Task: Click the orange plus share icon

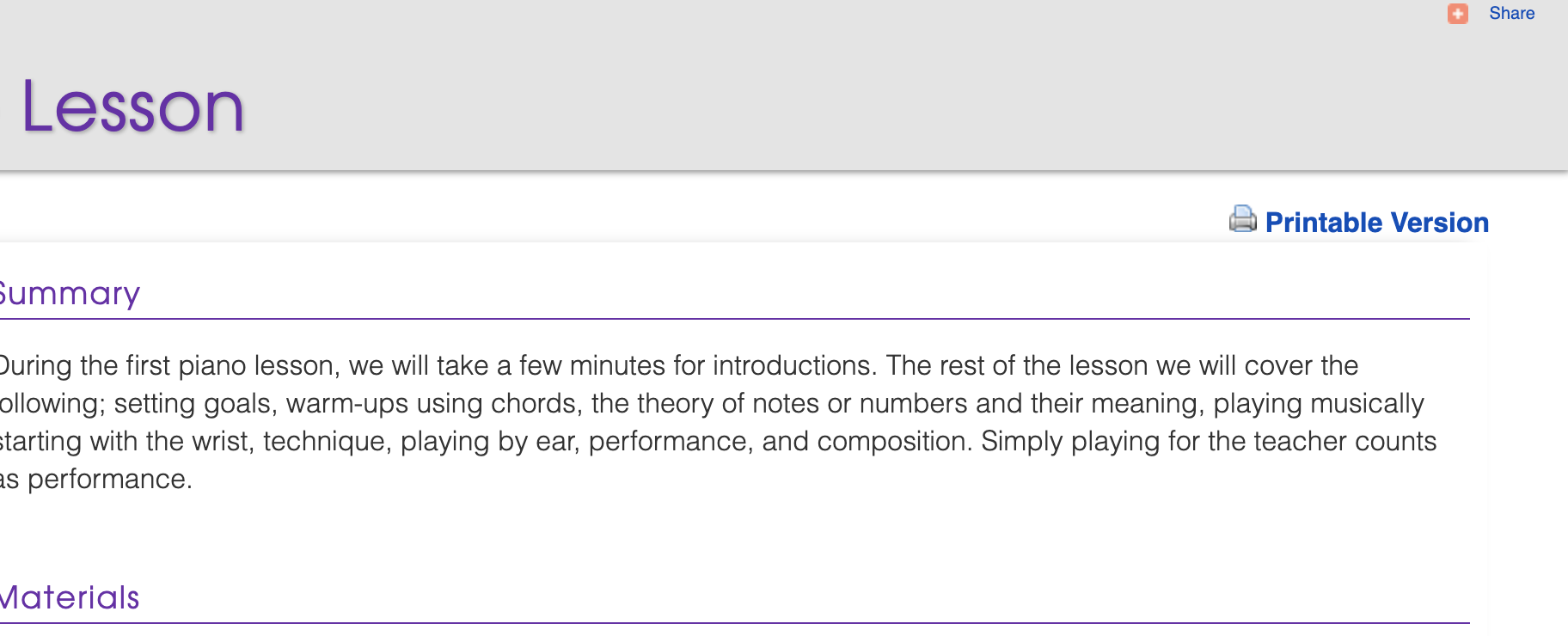Action: [1457, 14]
